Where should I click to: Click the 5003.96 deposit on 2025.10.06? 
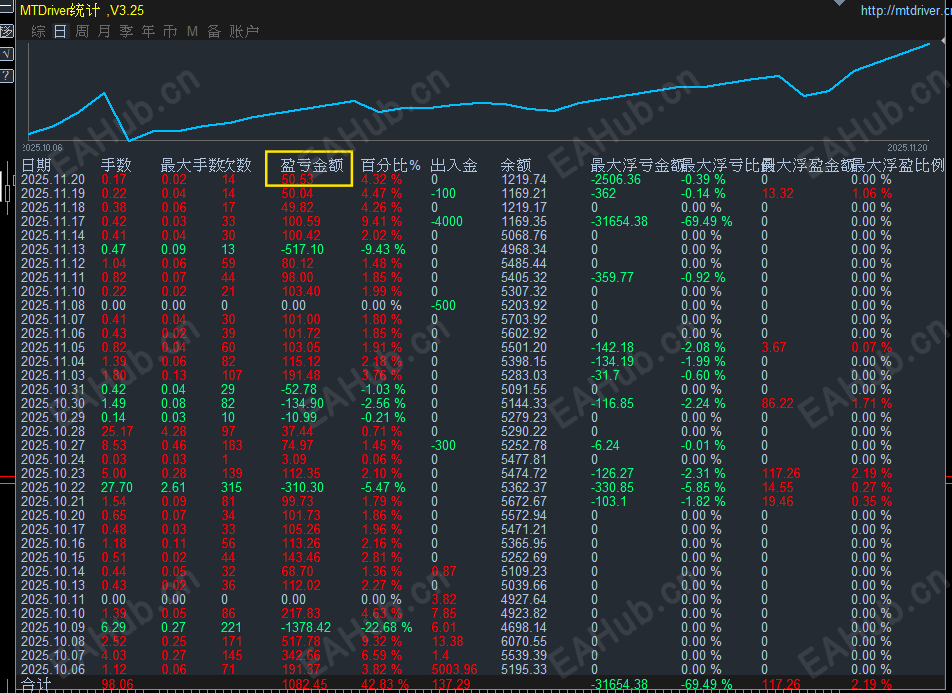(x=454, y=669)
